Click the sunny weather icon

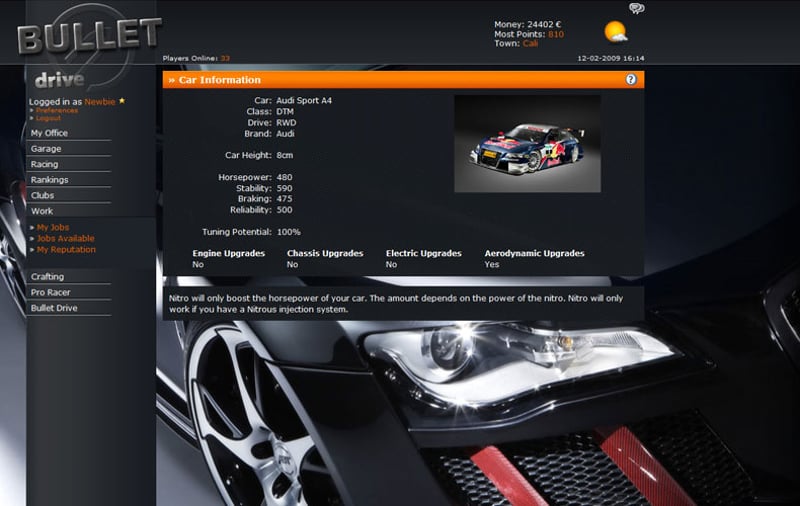coord(615,32)
